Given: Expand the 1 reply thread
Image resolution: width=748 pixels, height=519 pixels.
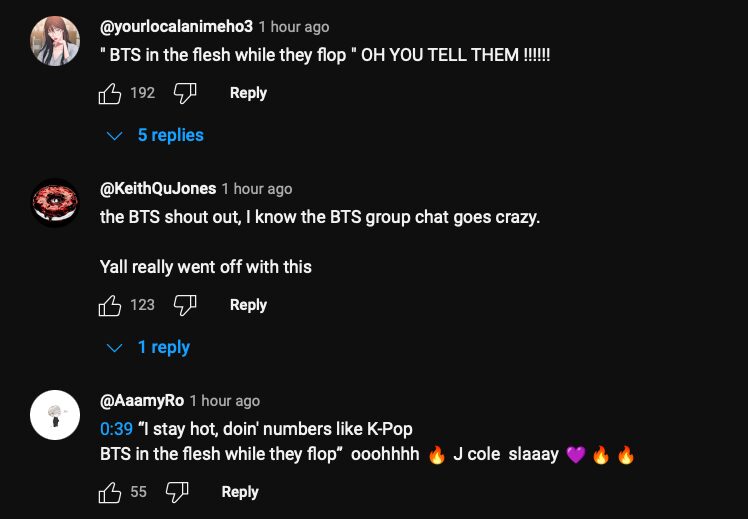Looking at the screenshot, I should click(x=151, y=347).
